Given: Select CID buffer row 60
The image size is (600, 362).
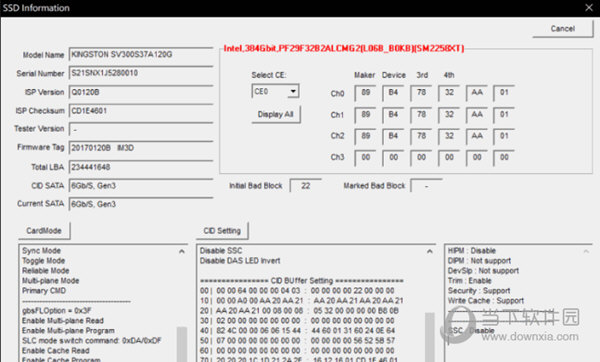Looking at the screenshot, I should (297, 350).
